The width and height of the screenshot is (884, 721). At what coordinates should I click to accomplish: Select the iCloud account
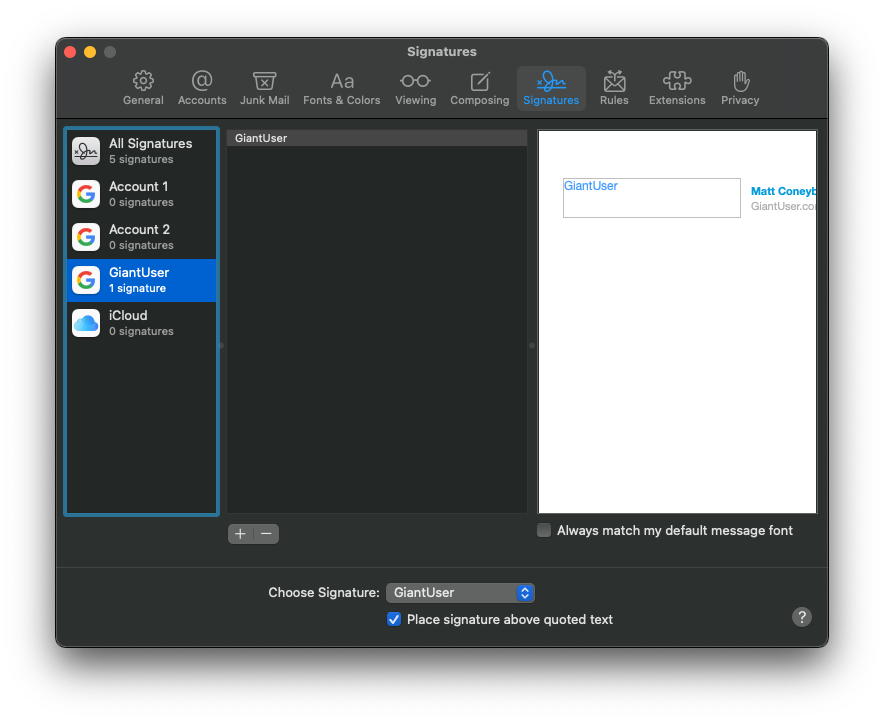click(141, 323)
